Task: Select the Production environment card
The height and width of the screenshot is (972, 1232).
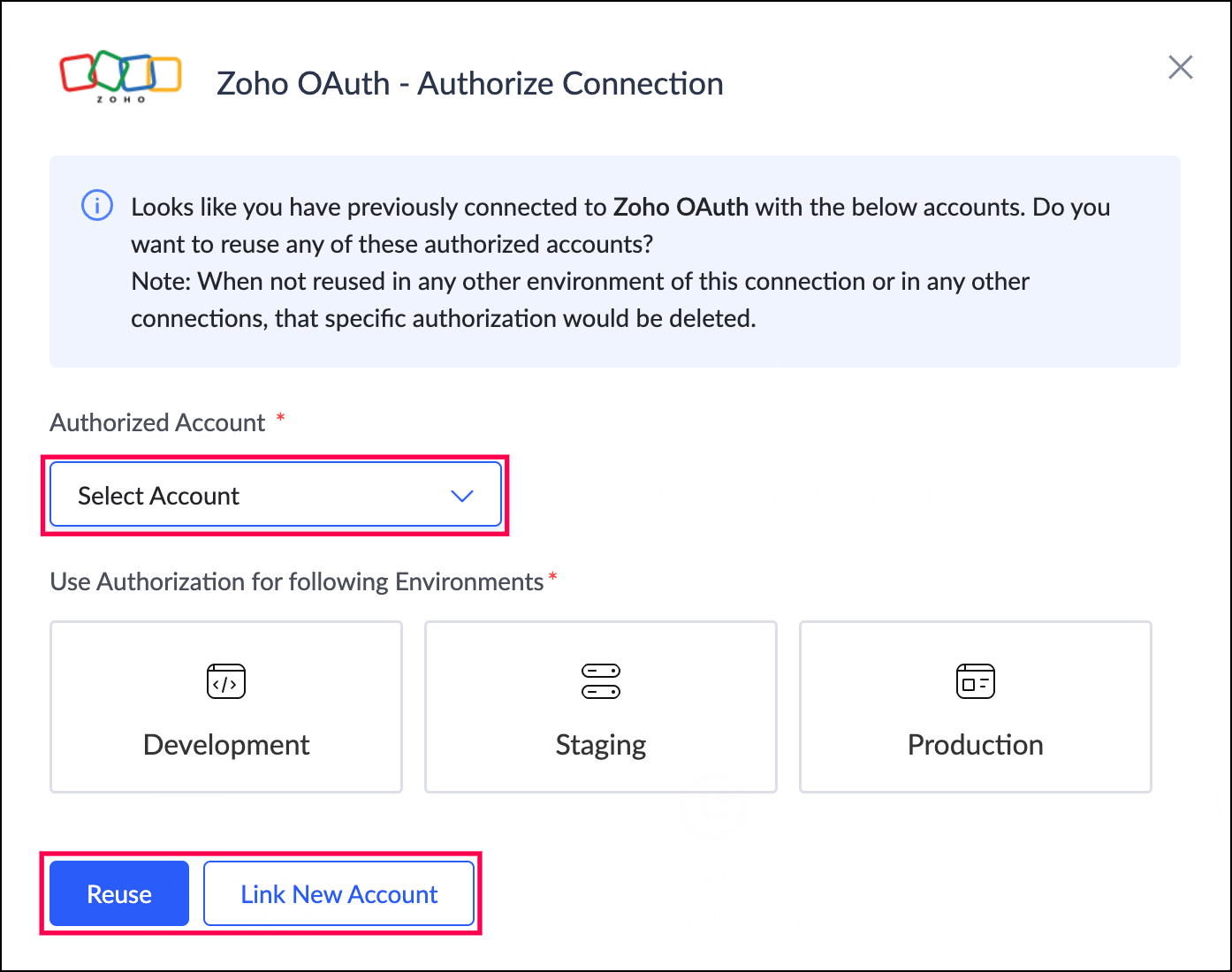Action: coord(975,707)
